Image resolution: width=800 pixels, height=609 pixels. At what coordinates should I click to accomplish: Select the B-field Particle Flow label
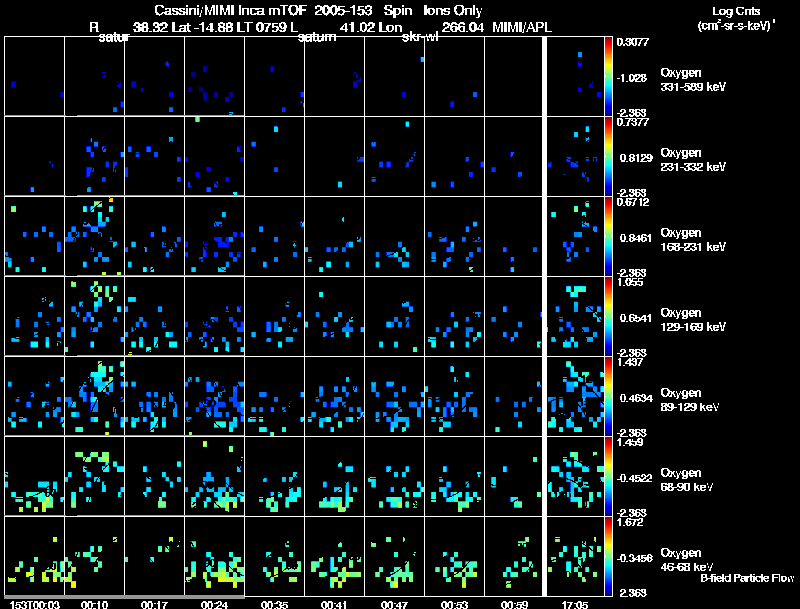tap(747, 578)
